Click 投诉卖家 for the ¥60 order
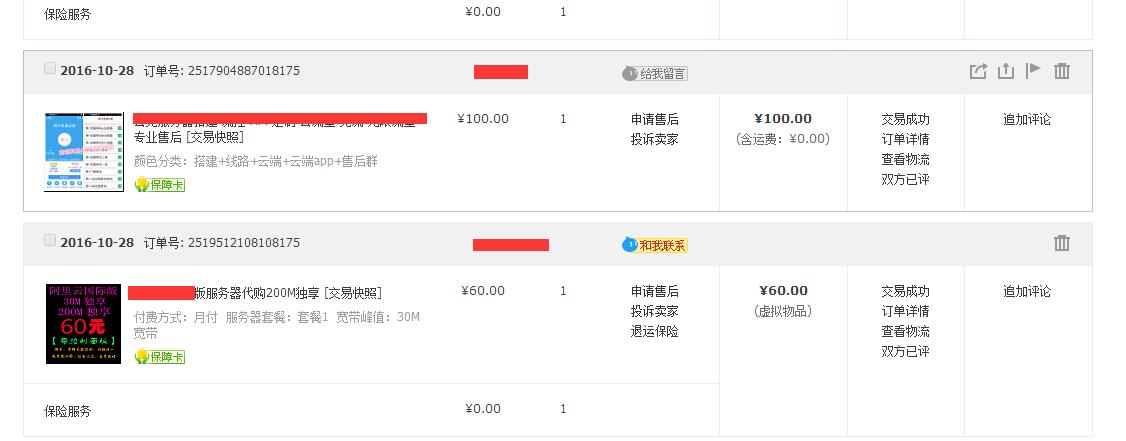Image resolution: width=1126 pixels, height=441 pixels. pyautogui.click(x=654, y=312)
